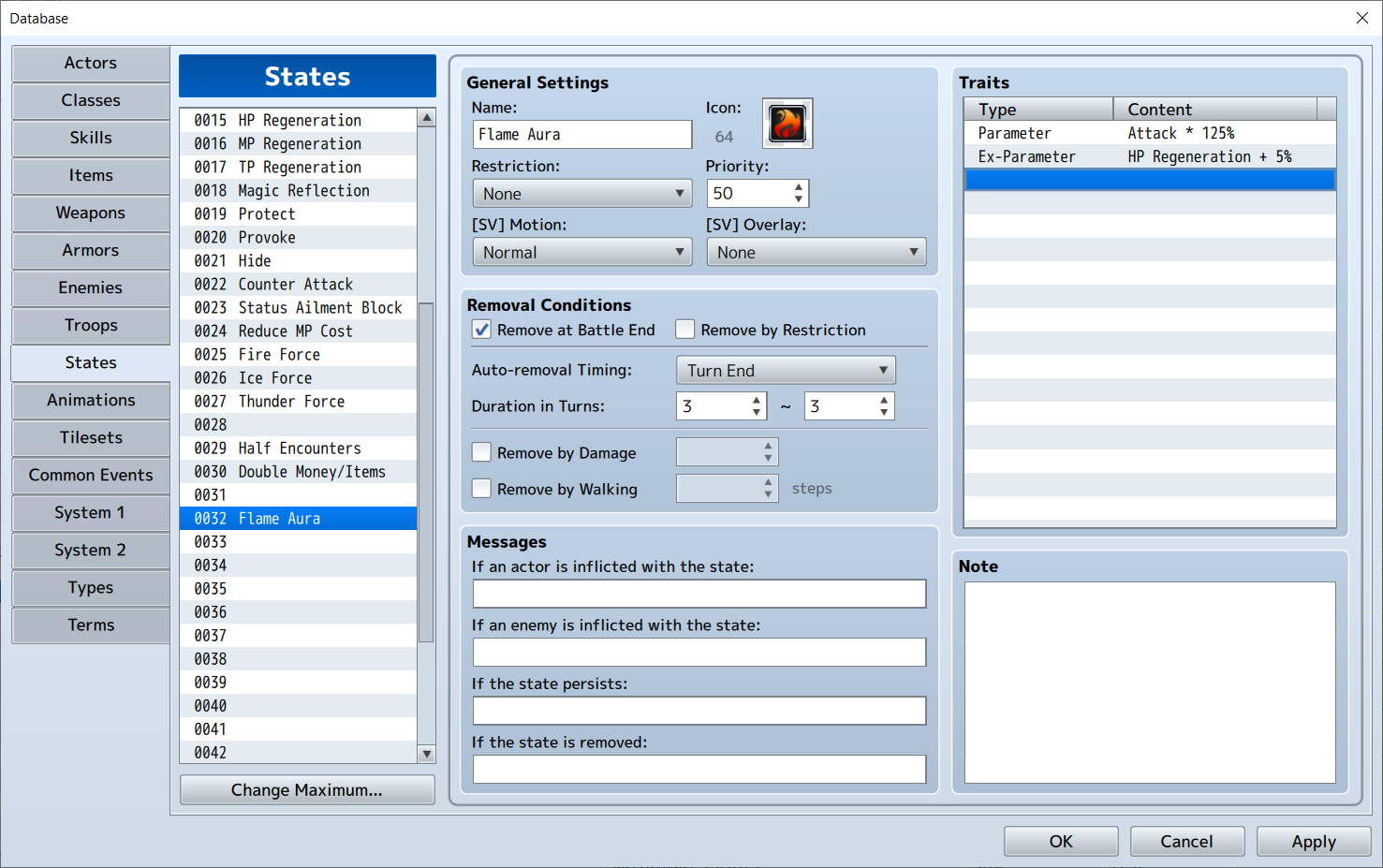The width and height of the screenshot is (1383, 868).
Task: Click the state Name input field
Action: point(581,135)
